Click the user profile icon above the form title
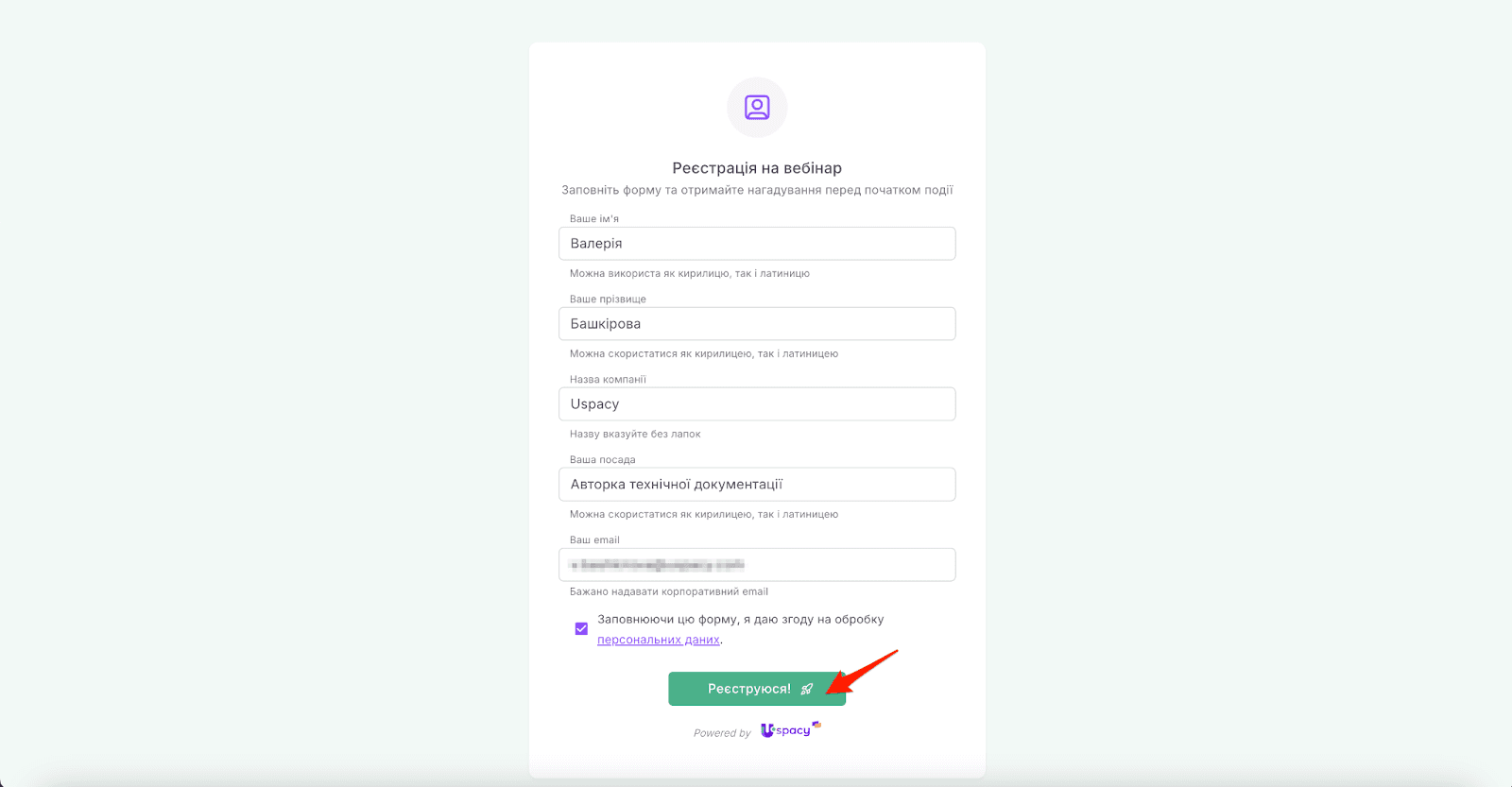 pos(757,108)
